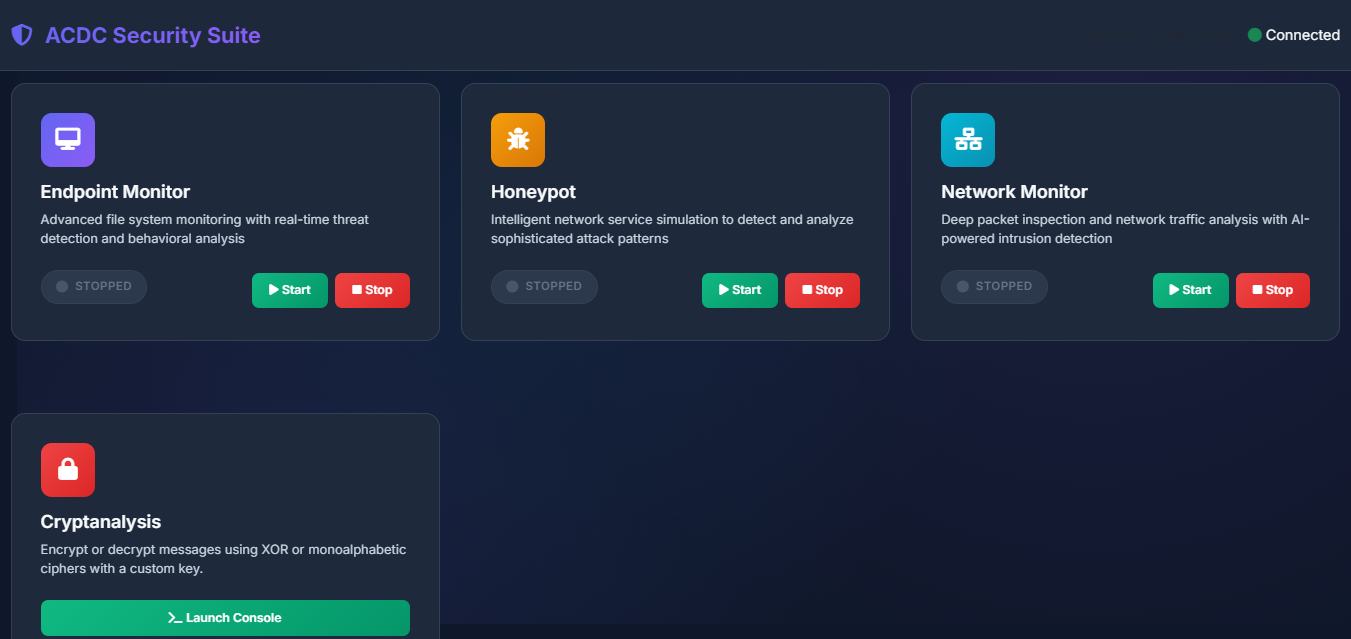The height and width of the screenshot is (639, 1351).
Task: Launch the Cryptanalysis console
Action: 225,617
